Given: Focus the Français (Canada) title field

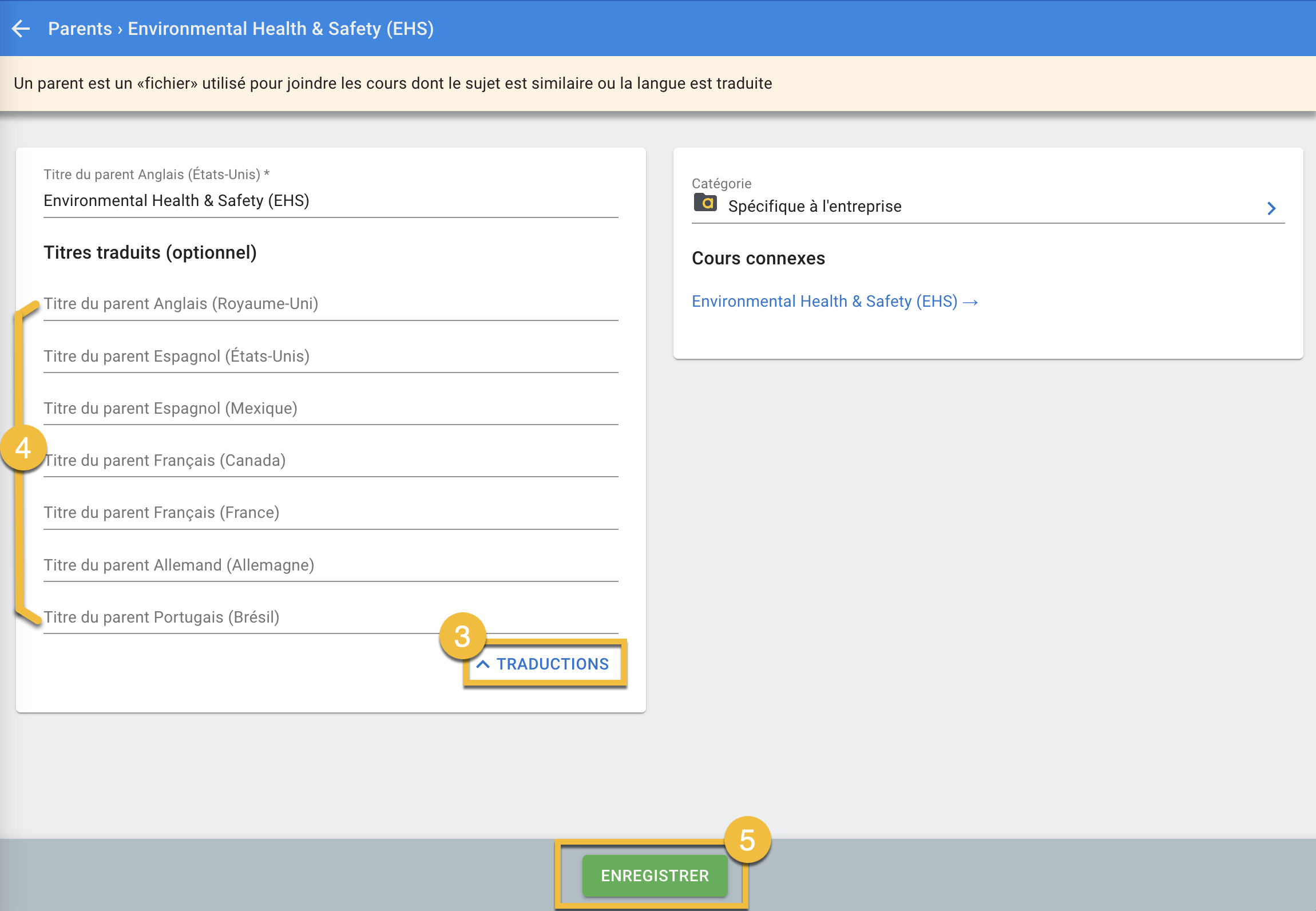Looking at the screenshot, I should (330, 461).
